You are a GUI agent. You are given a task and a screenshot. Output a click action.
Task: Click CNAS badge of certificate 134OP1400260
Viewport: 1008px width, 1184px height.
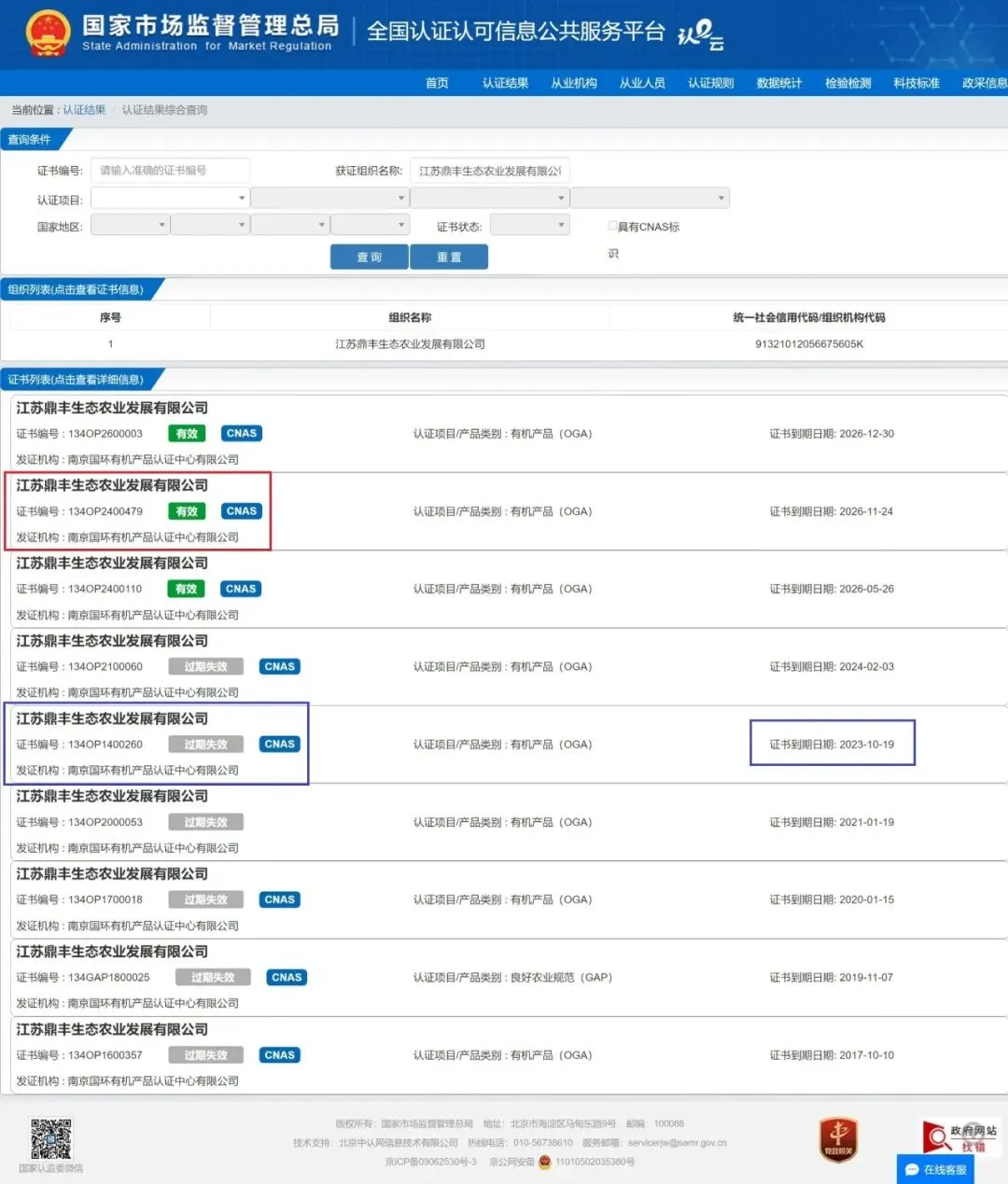click(280, 745)
